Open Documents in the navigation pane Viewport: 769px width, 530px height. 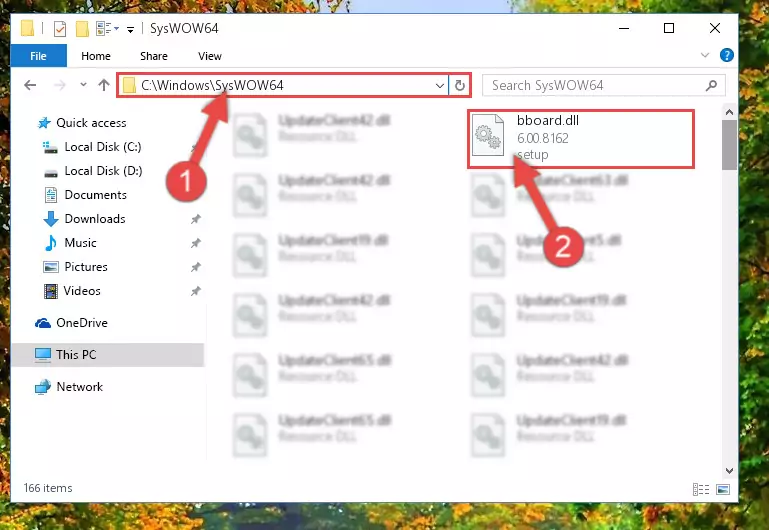[x=96, y=195]
